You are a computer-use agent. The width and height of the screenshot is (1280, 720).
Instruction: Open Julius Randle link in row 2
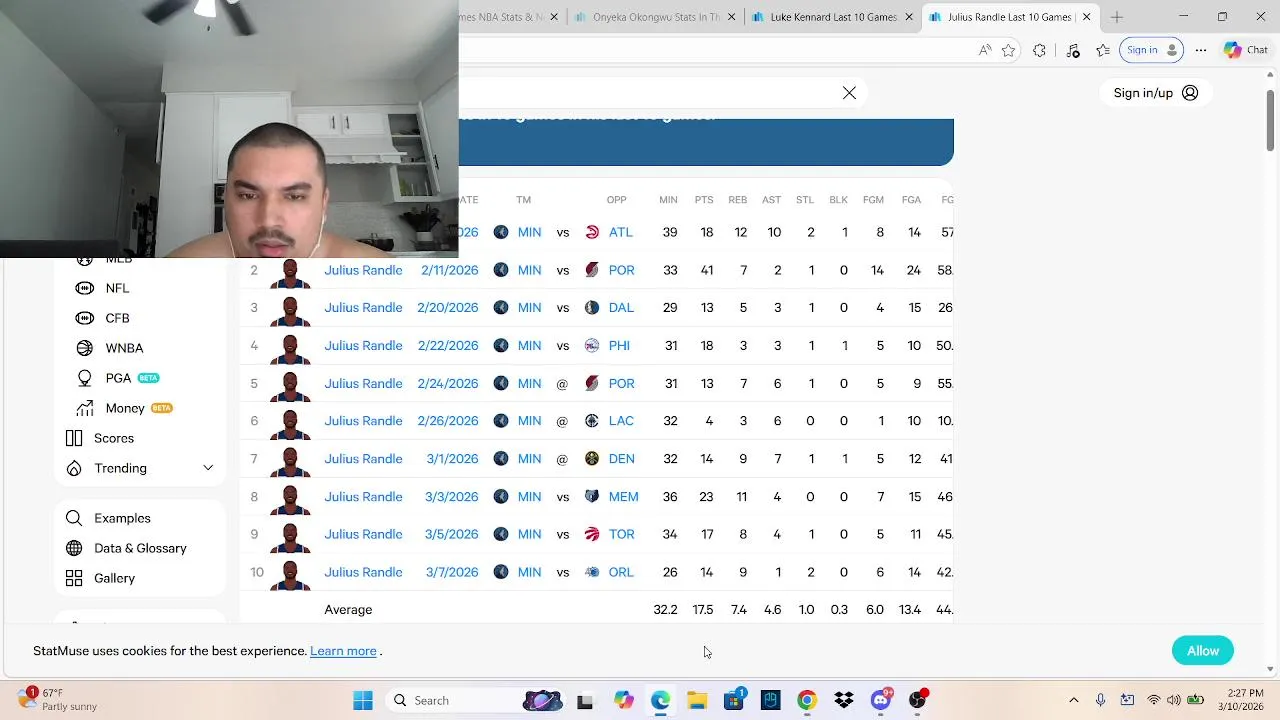(363, 270)
